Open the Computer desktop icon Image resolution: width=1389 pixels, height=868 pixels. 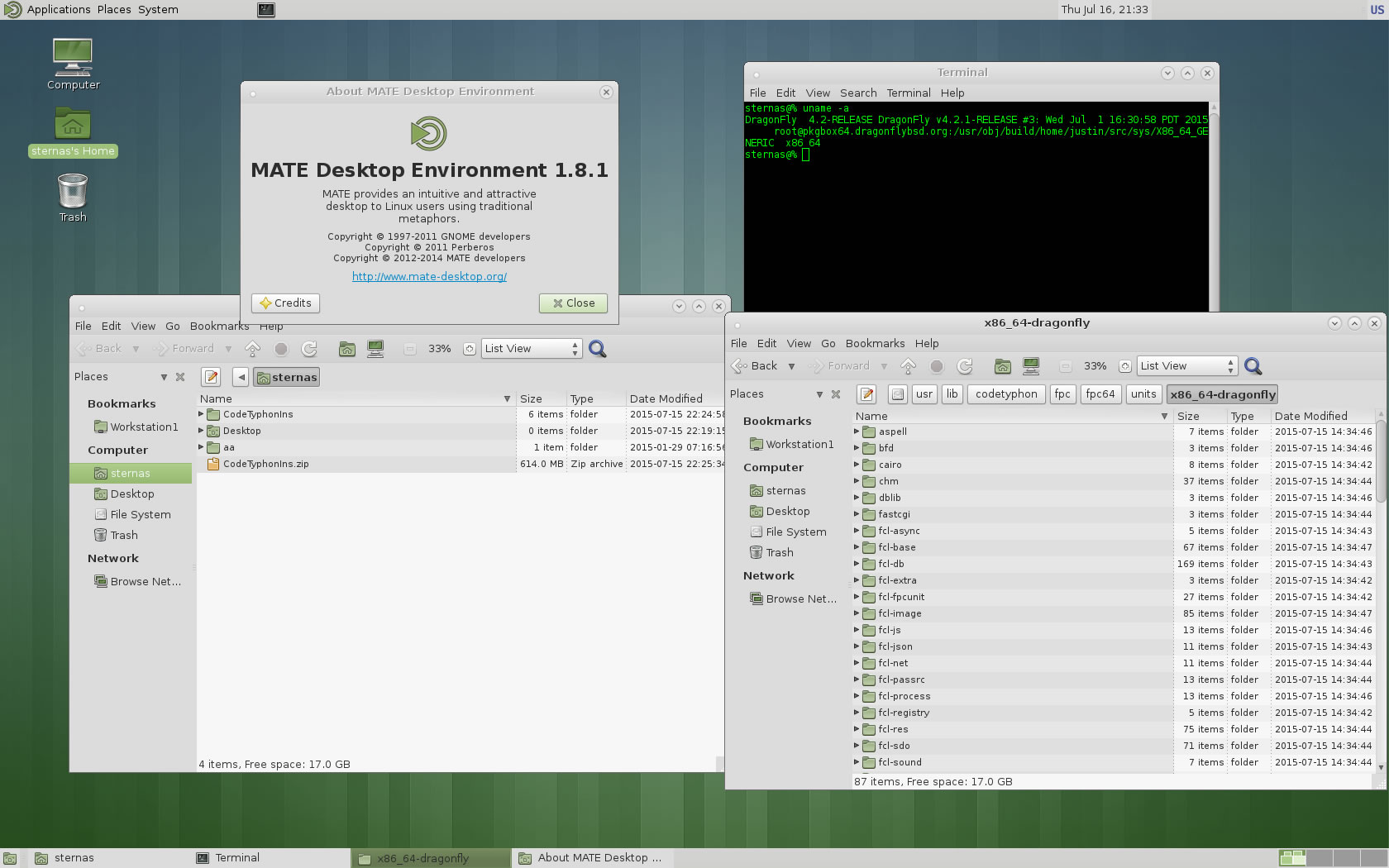[x=73, y=64]
